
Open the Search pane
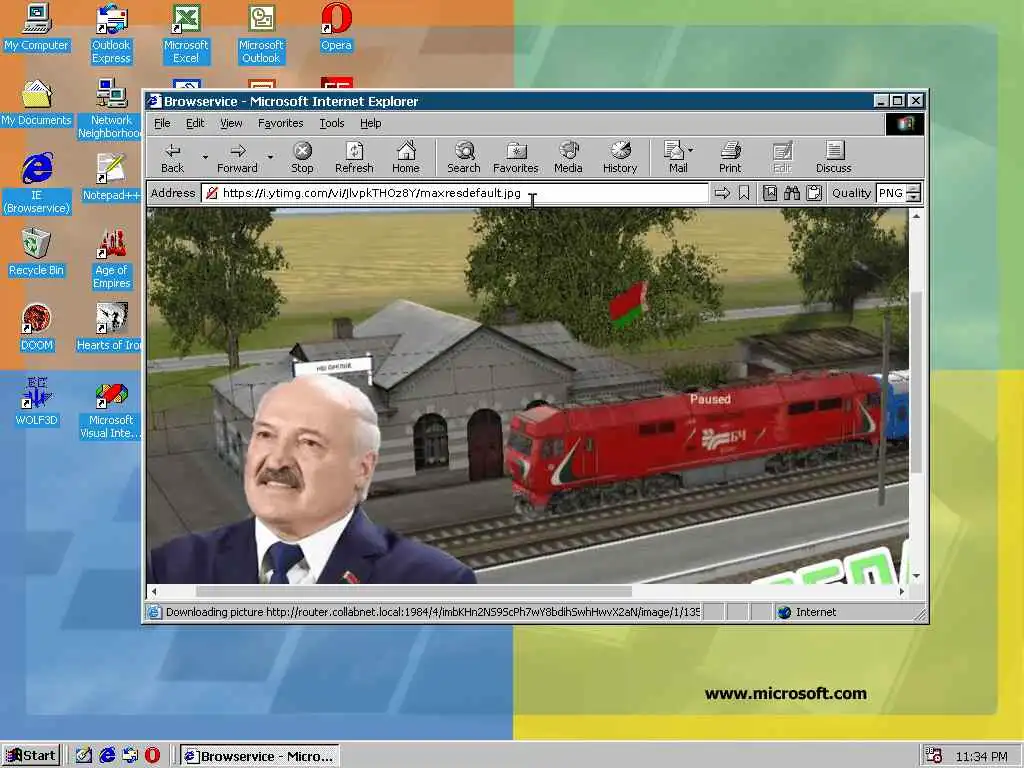(x=464, y=157)
